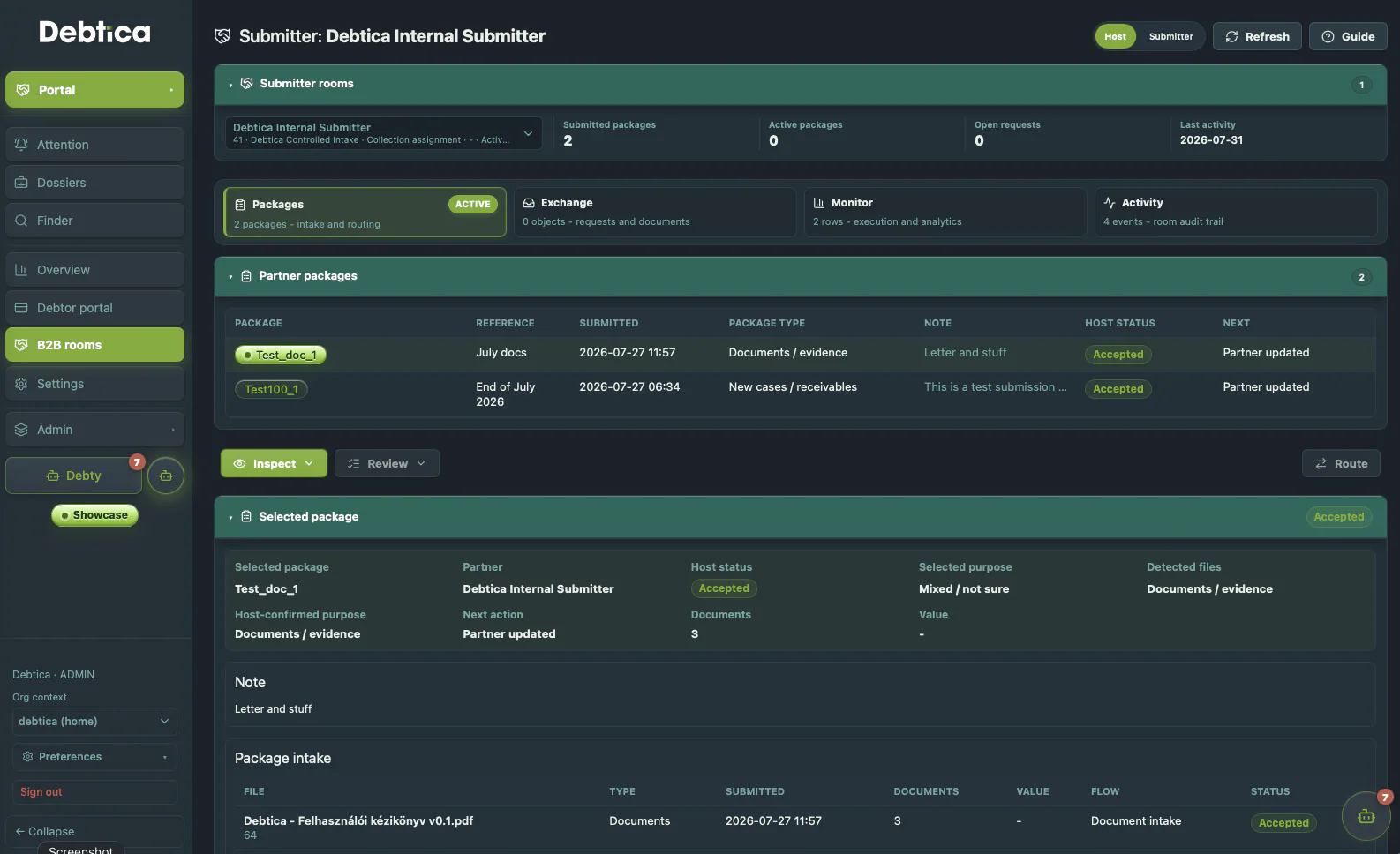Click Accepted status in Test_doc_1 row
This screenshot has width=1400, height=854.
tap(1118, 355)
